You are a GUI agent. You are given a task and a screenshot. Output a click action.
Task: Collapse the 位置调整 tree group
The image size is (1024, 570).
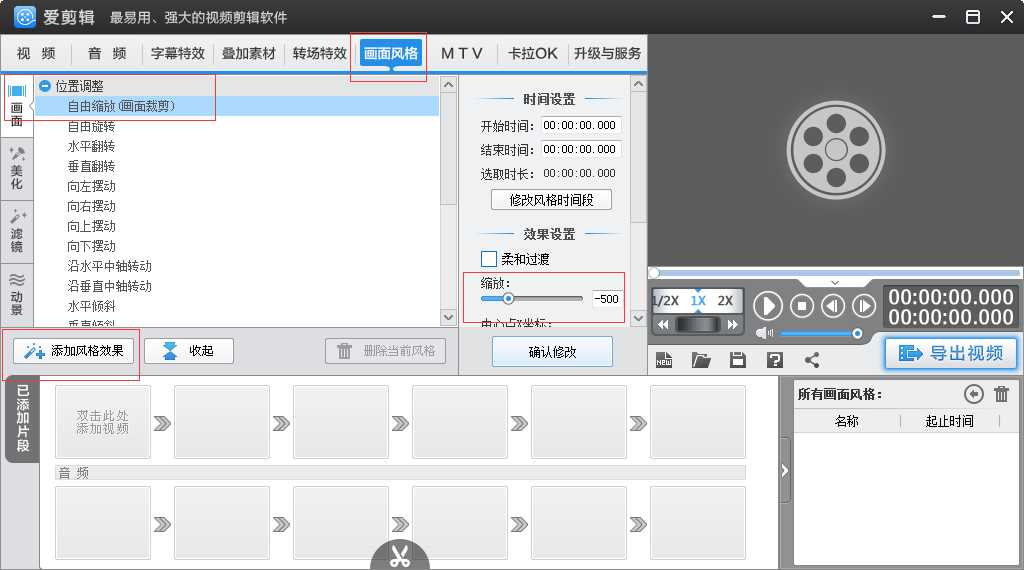45,86
